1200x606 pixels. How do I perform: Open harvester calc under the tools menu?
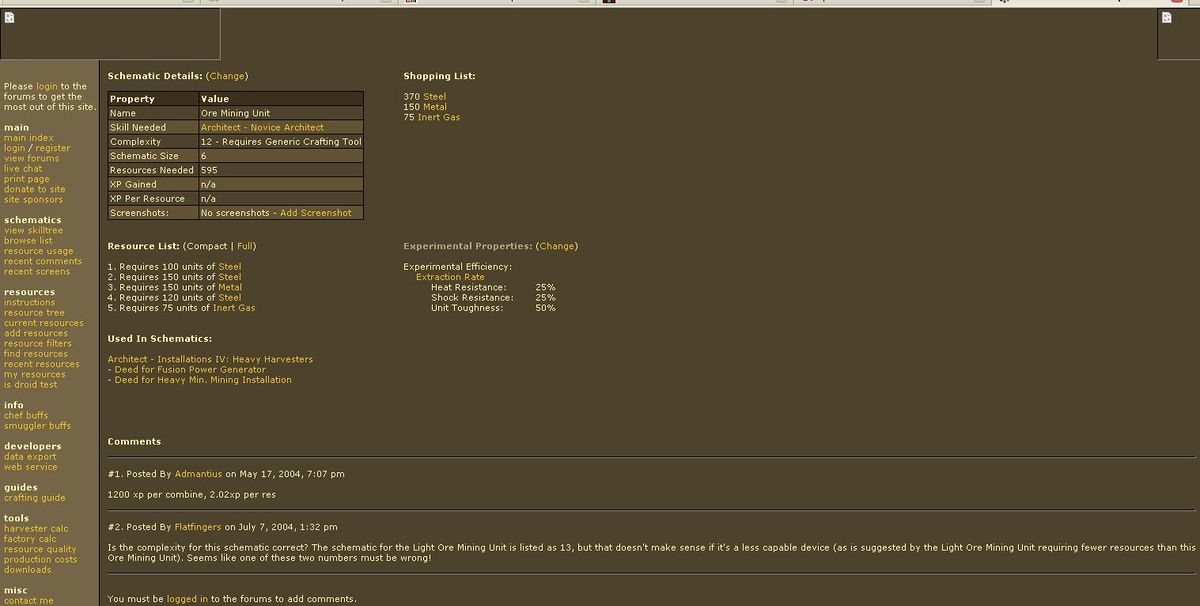pos(36,529)
